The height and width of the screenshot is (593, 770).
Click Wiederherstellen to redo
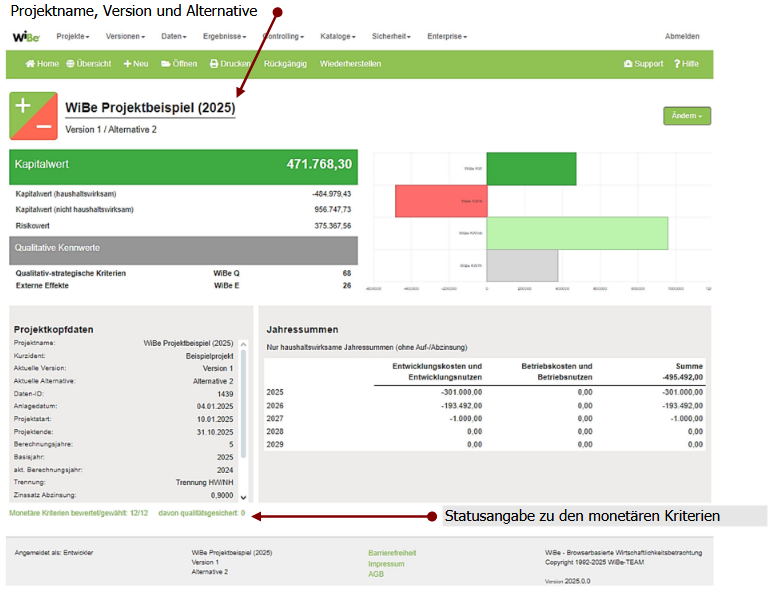pyautogui.click(x=350, y=64)
